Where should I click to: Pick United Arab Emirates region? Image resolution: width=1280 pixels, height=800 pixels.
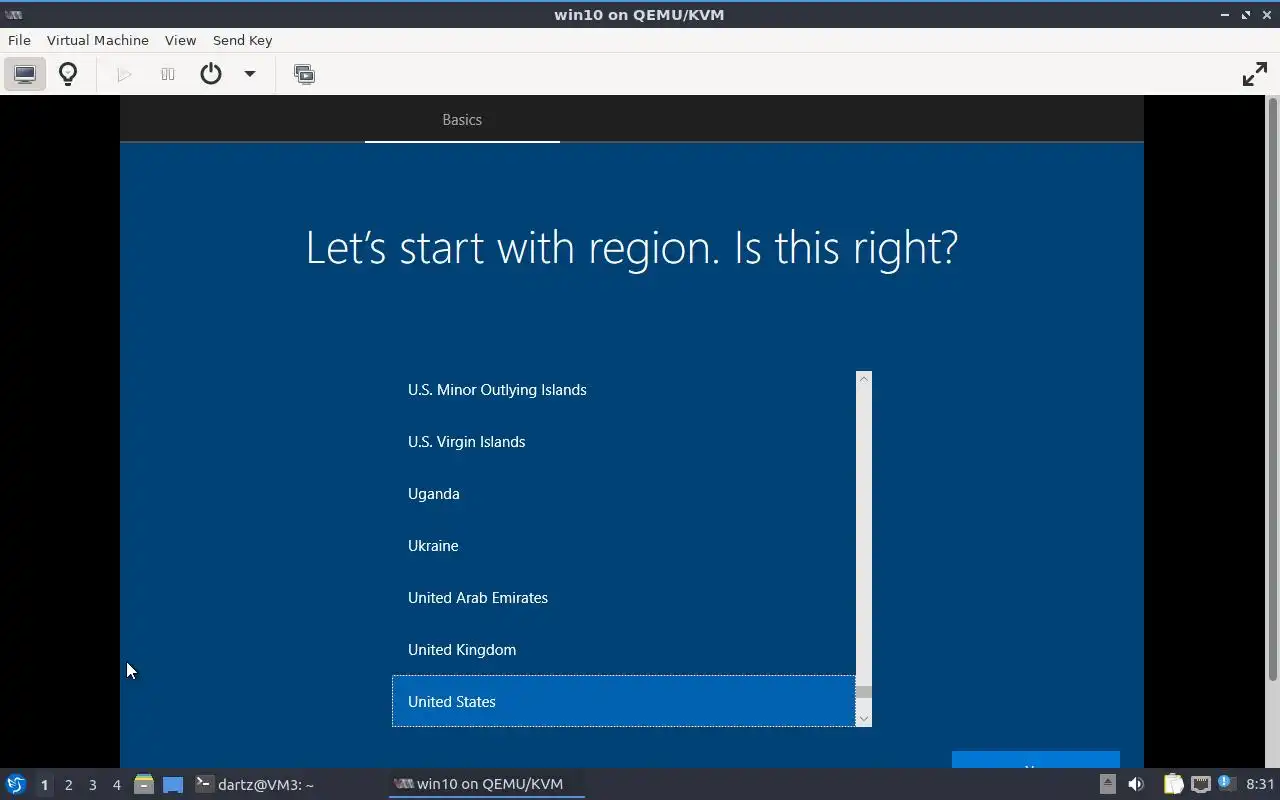624,598
